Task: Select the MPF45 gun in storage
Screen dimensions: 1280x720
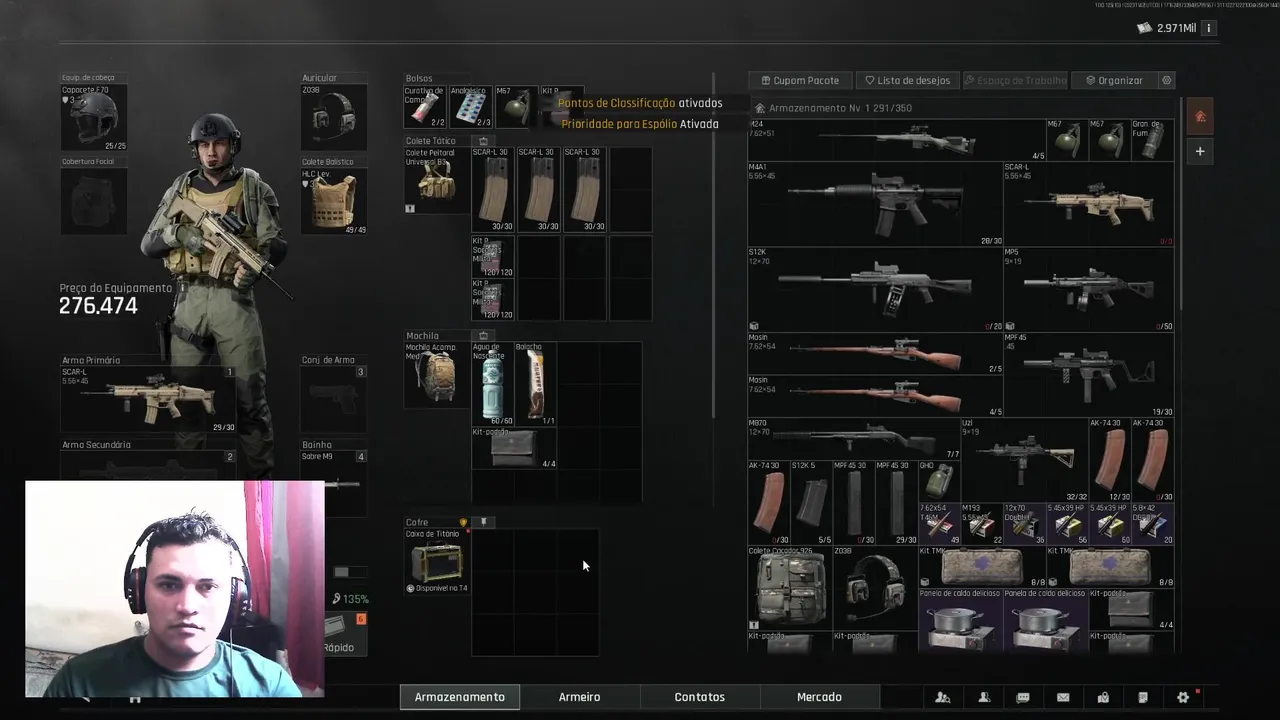Action: coord(1089,374)
